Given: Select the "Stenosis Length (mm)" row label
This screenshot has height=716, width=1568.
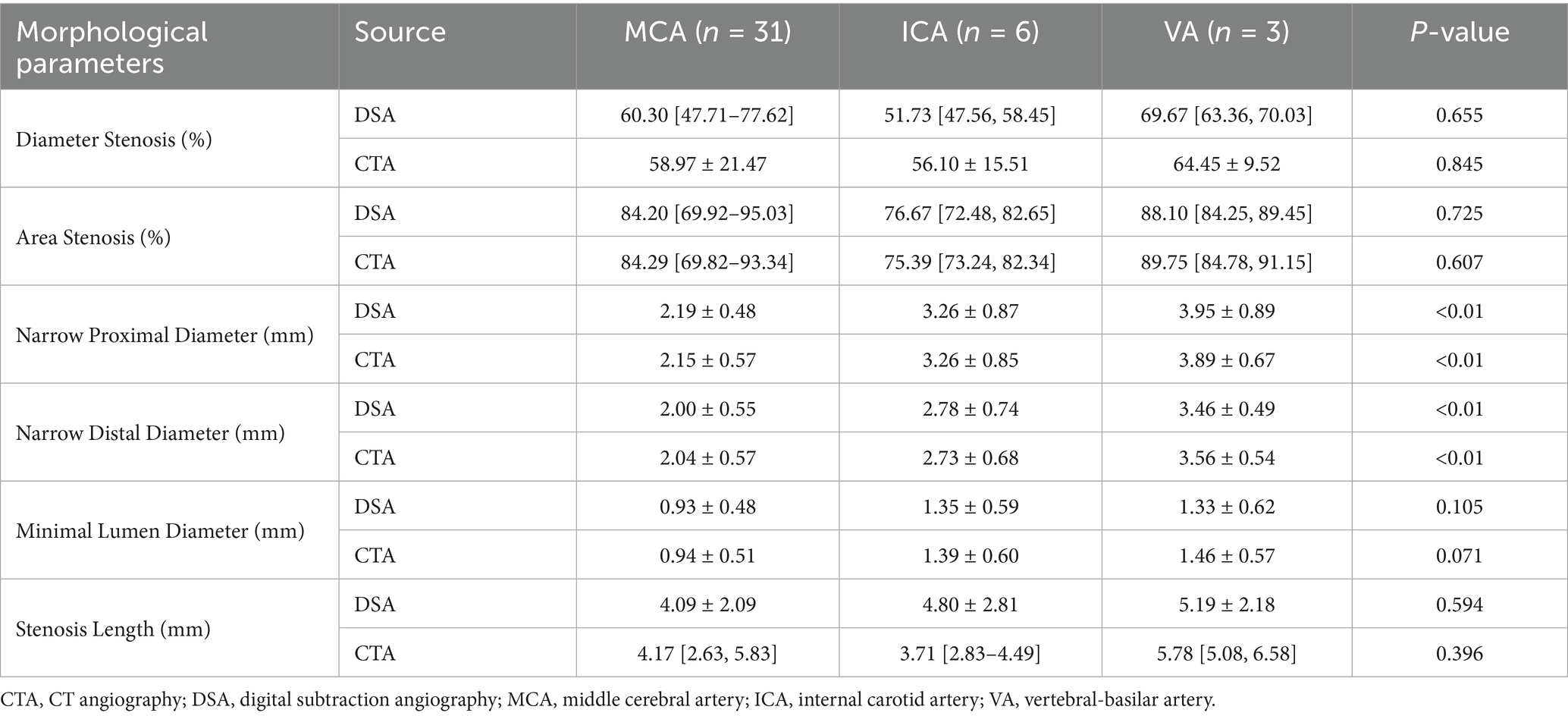Looking at the screenshot, I should coord(113,629).
